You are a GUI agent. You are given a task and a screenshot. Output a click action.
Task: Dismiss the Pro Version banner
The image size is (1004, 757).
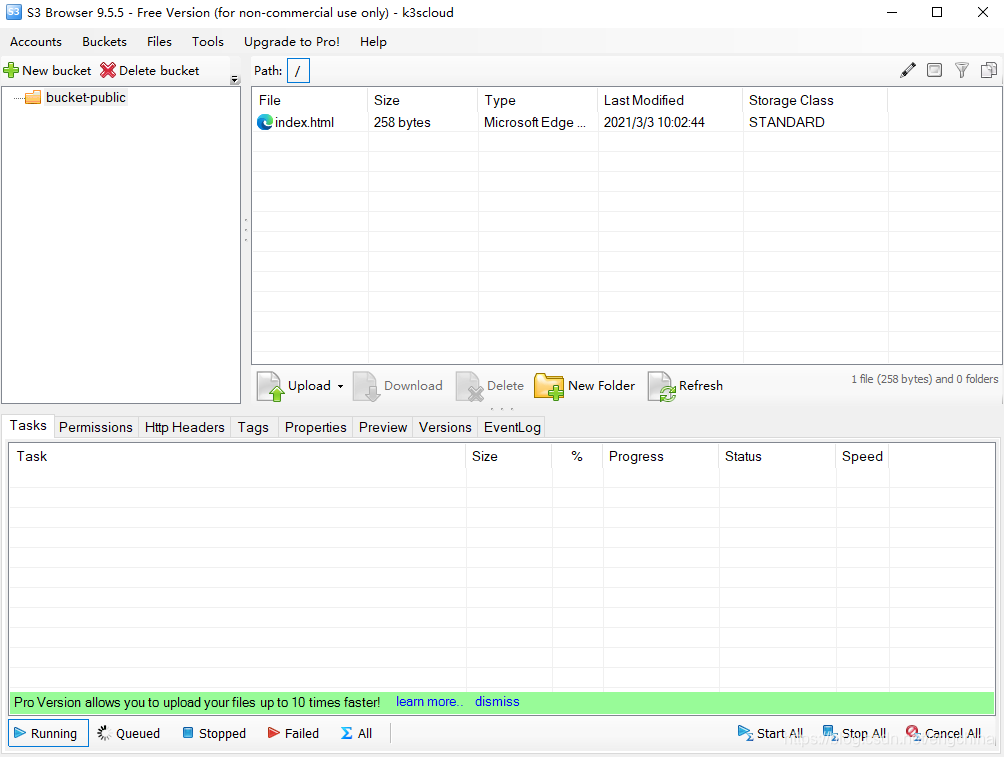(497, 702)
